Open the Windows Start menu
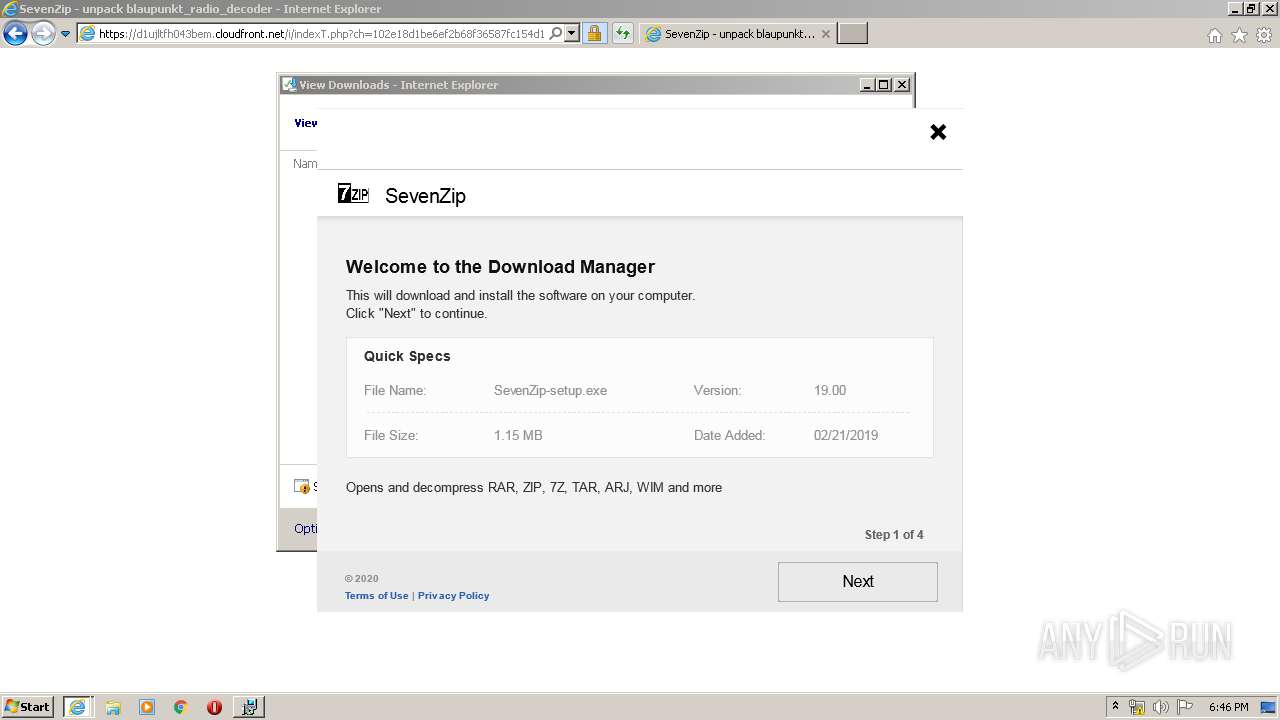The image size is (1280, 720). (28, 706)
